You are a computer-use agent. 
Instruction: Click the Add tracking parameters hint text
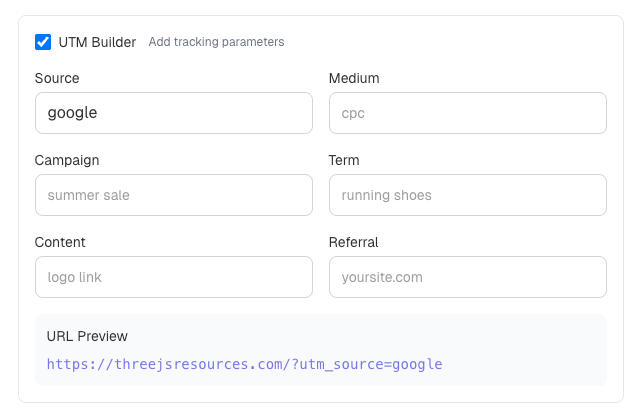[216, 42]
